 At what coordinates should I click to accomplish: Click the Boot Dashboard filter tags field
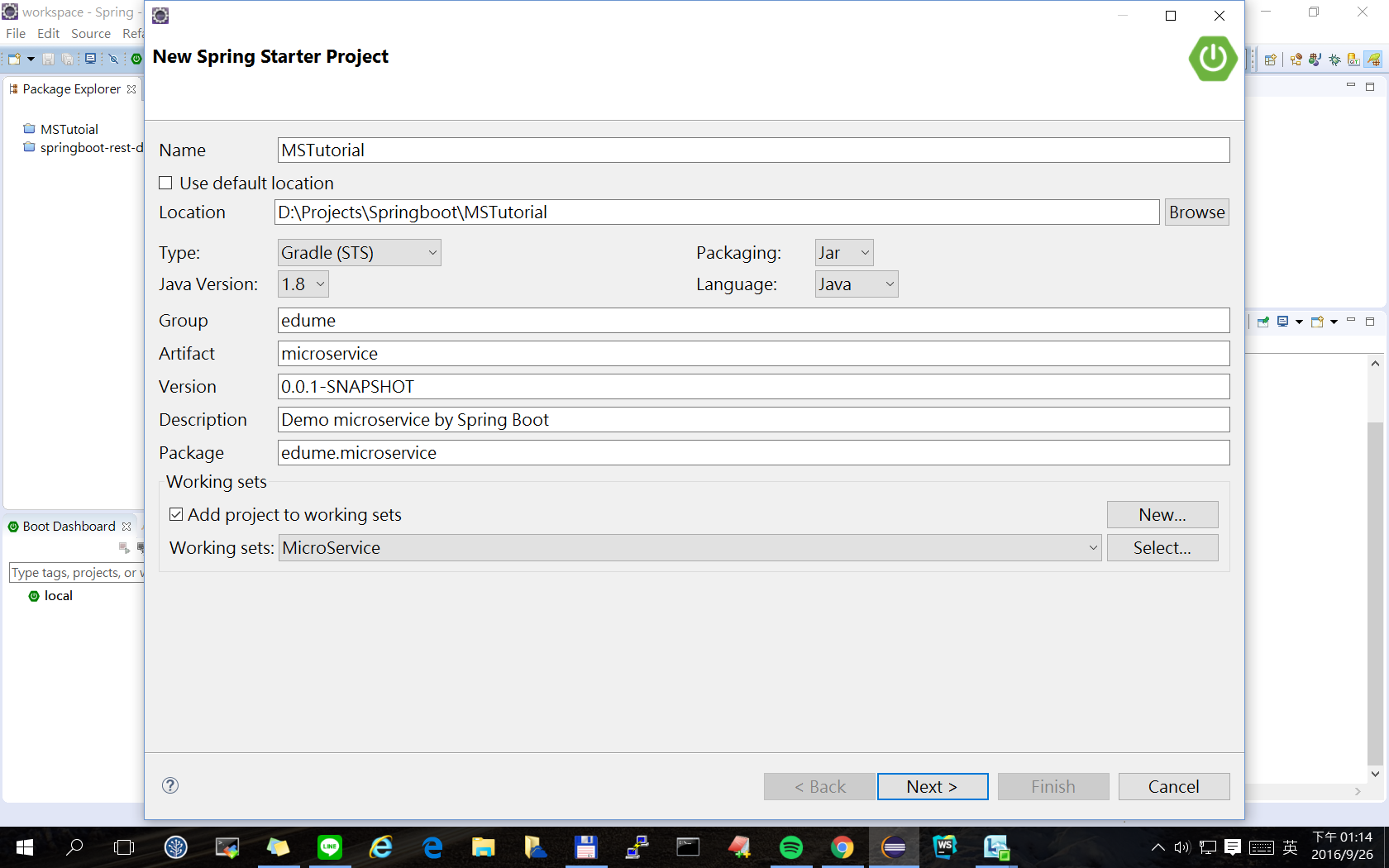click(x=76, y=573)
